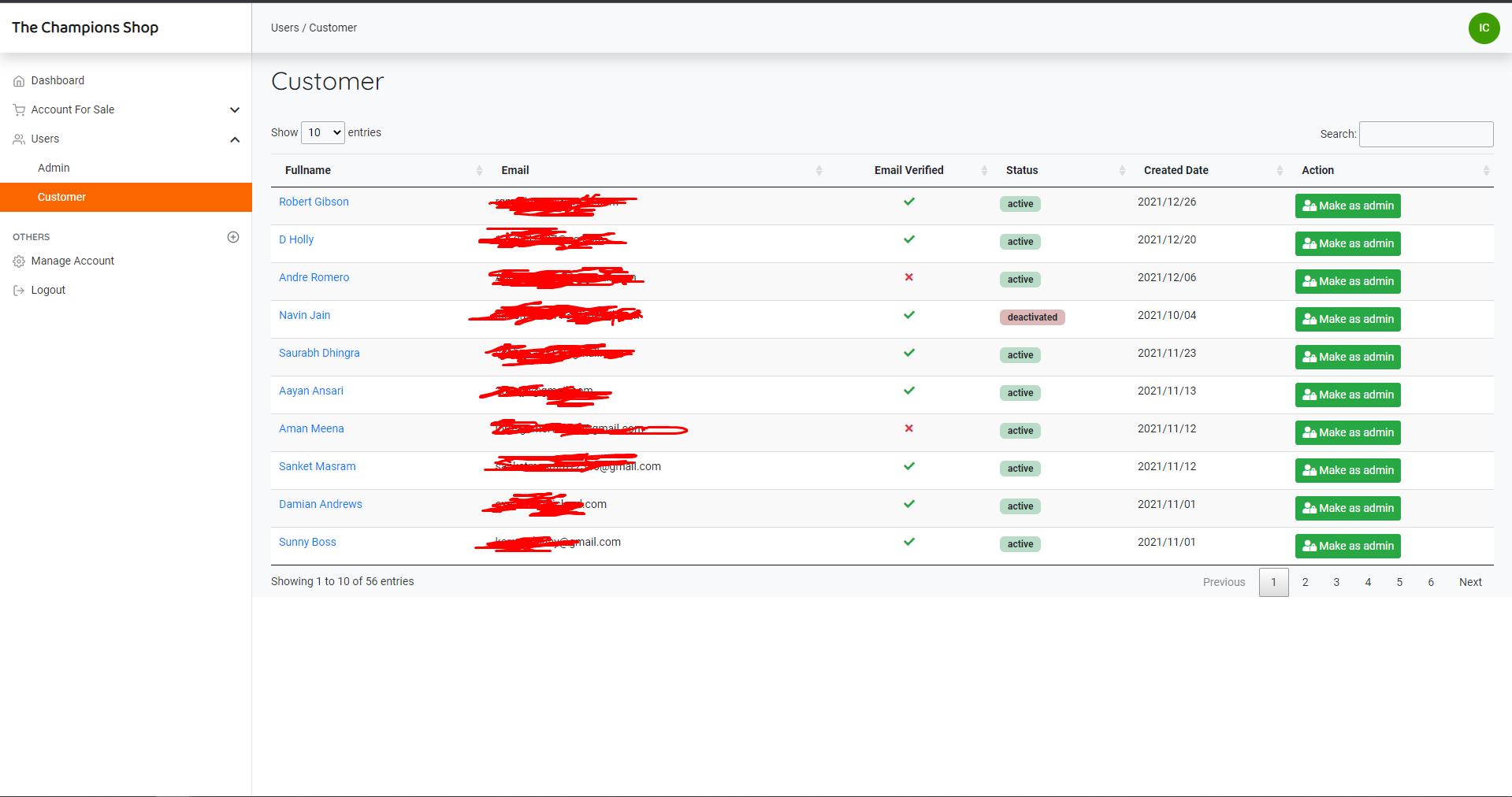
Task: Click the Manage Account gear icon
Action: point(19,261)
